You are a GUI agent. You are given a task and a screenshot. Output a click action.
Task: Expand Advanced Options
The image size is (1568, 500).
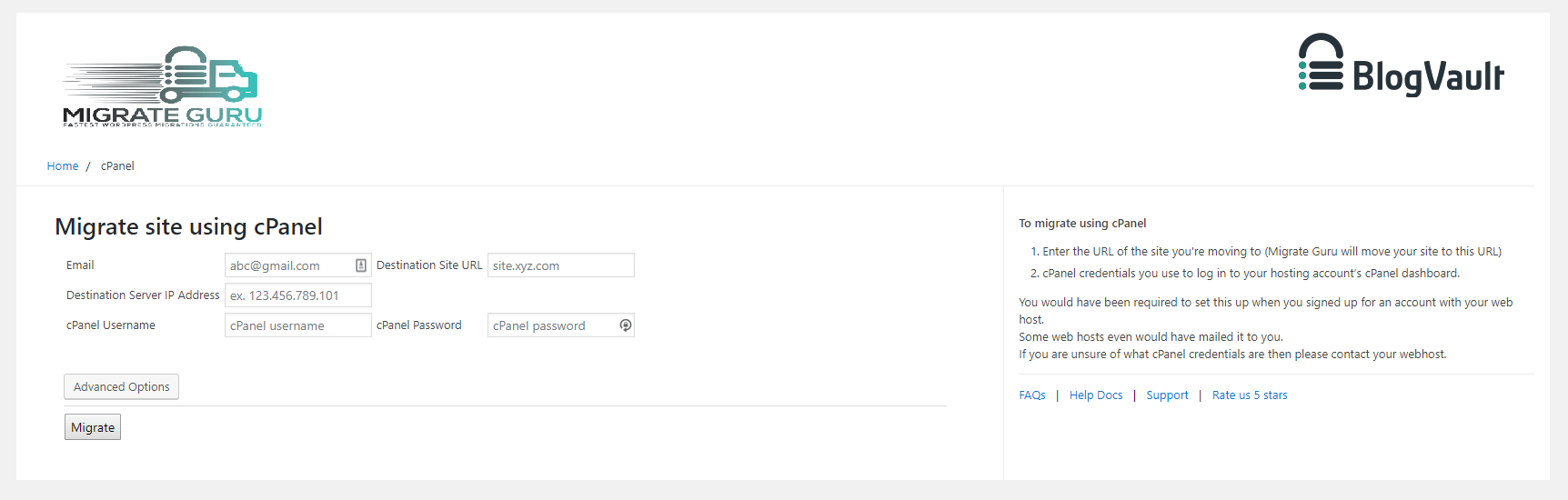(x=122, y=386)
